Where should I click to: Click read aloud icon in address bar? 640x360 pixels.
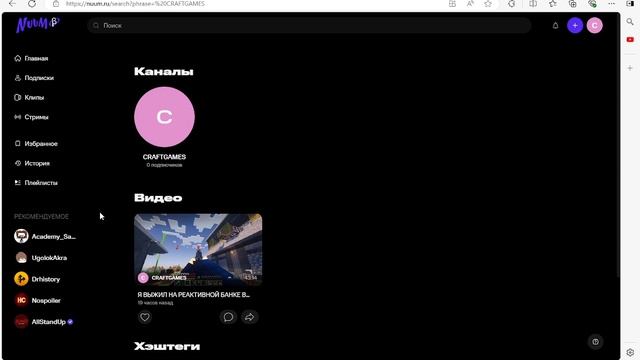coord(470,4)
